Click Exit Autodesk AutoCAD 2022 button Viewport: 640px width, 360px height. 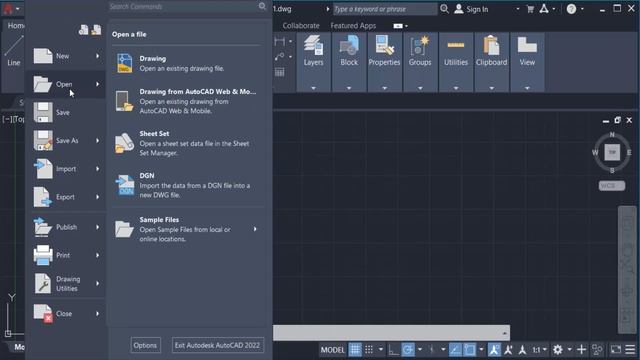tap(217, 345)
